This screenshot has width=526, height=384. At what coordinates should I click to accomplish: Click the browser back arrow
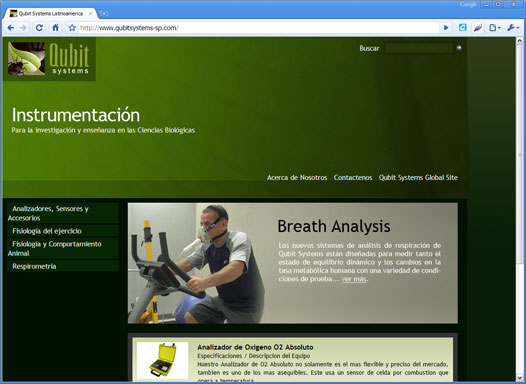pos(11,28)
